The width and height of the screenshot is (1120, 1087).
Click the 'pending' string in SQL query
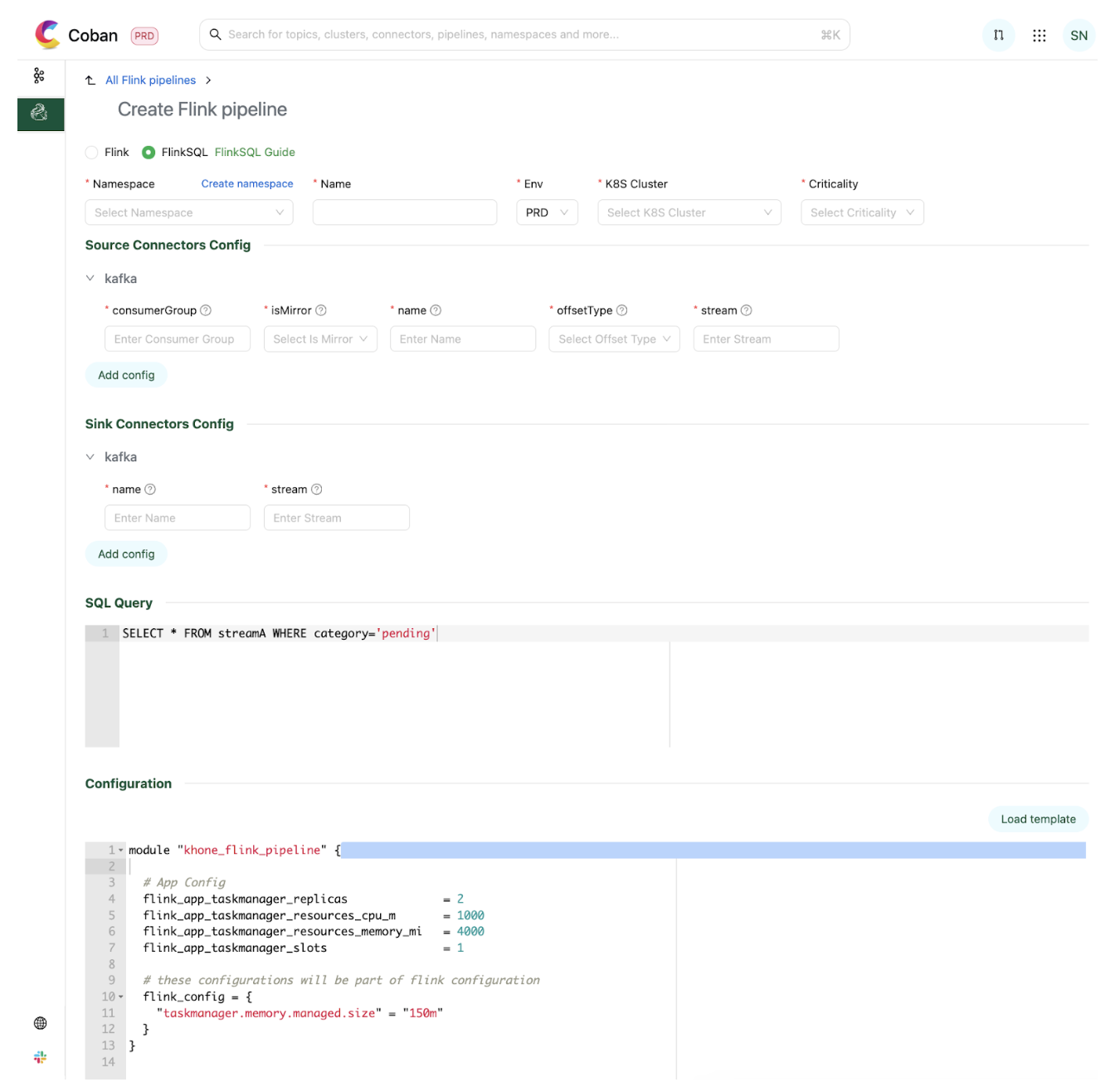(406, 633)
